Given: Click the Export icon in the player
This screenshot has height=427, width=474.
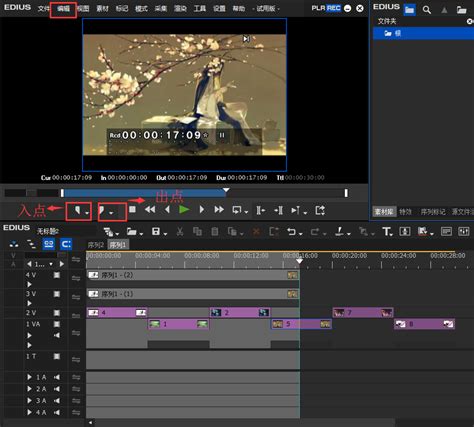Looking at the screenshot, I should point(320,210).
